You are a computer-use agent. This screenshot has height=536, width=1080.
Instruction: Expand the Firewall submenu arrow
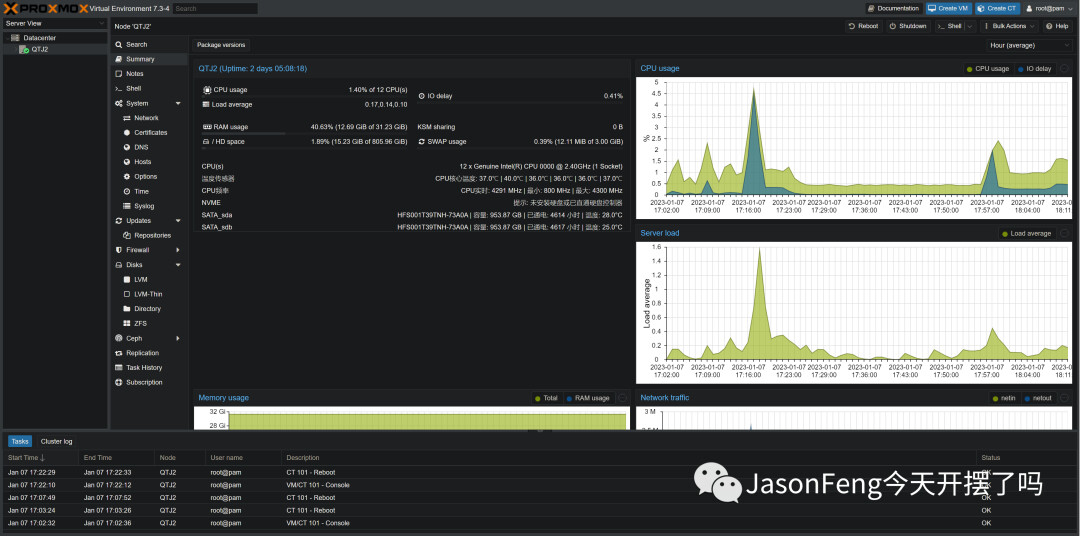(x=178, y=250)
